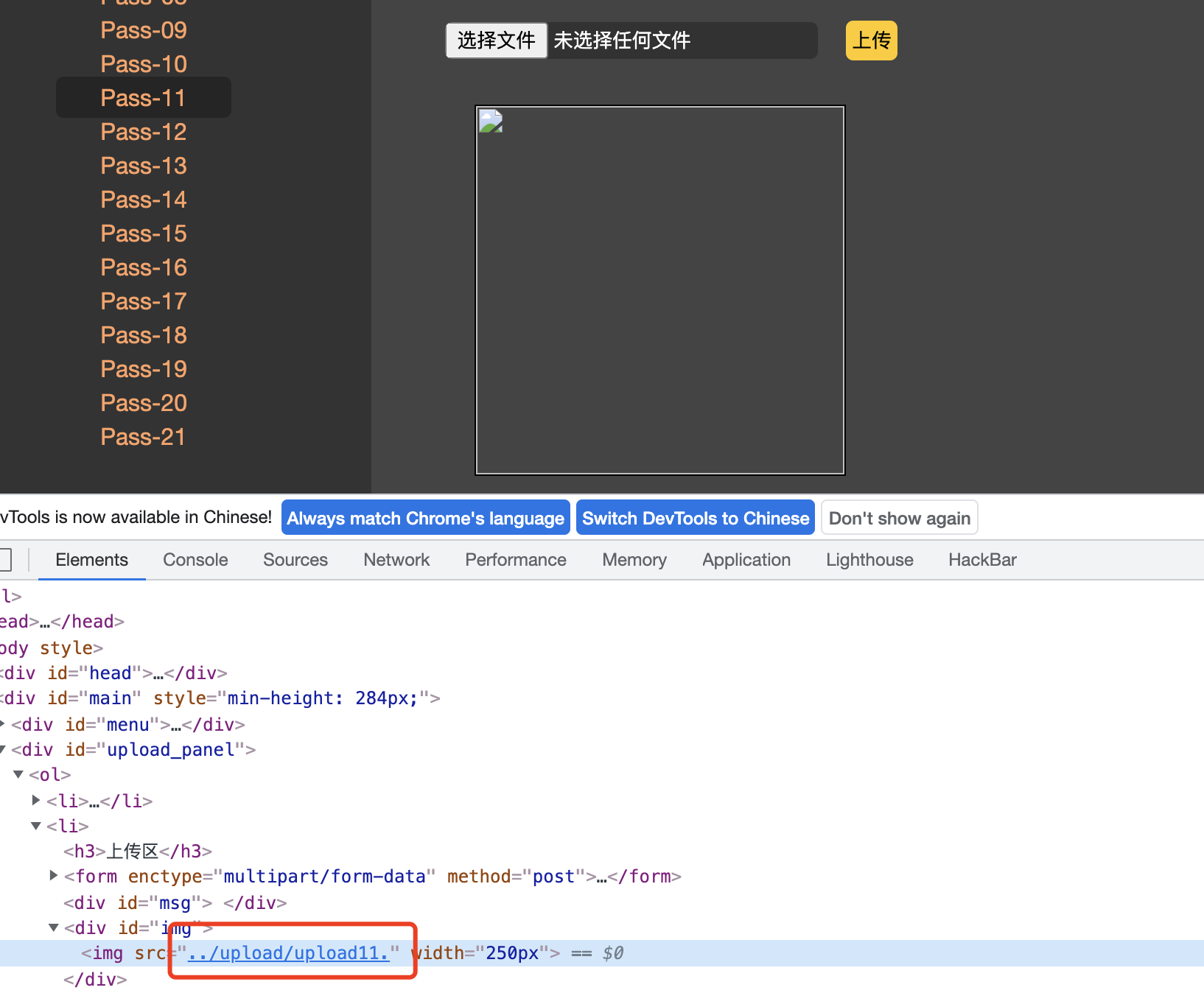Select the highlighted Pass-11 entry
The image size is (1204, 993).
pos(144,97)
